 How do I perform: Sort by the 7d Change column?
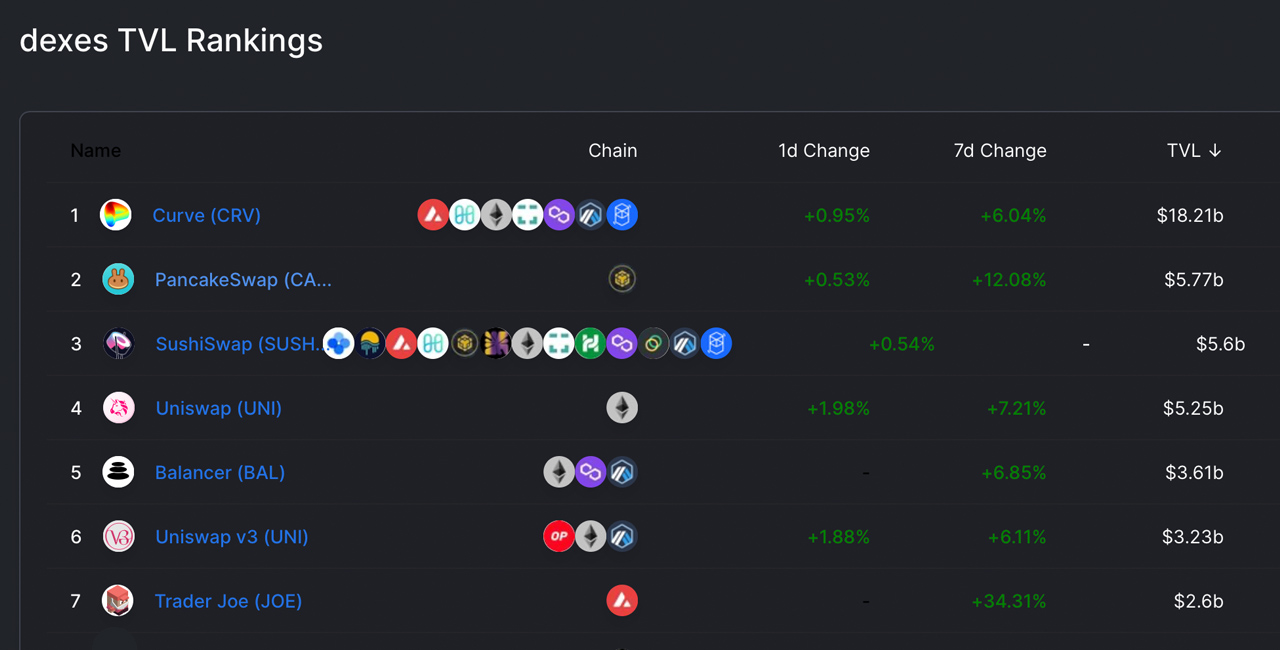(x=1000, y=151)
